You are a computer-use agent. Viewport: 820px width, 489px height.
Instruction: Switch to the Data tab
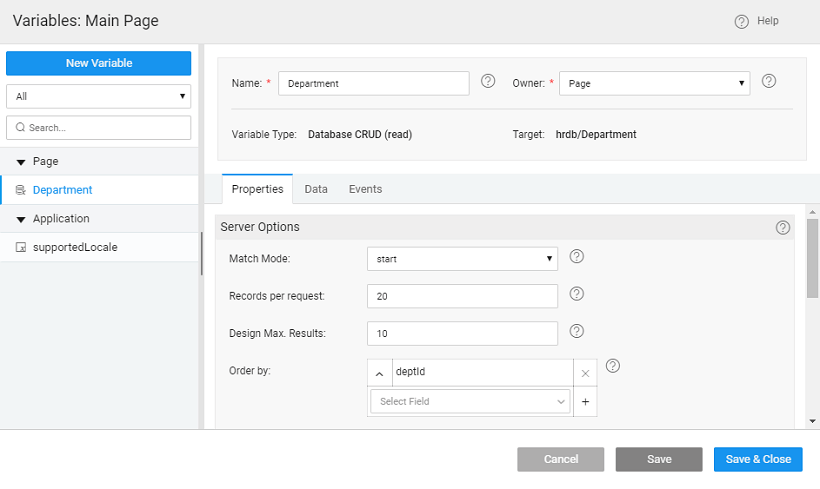coord(316,189)
